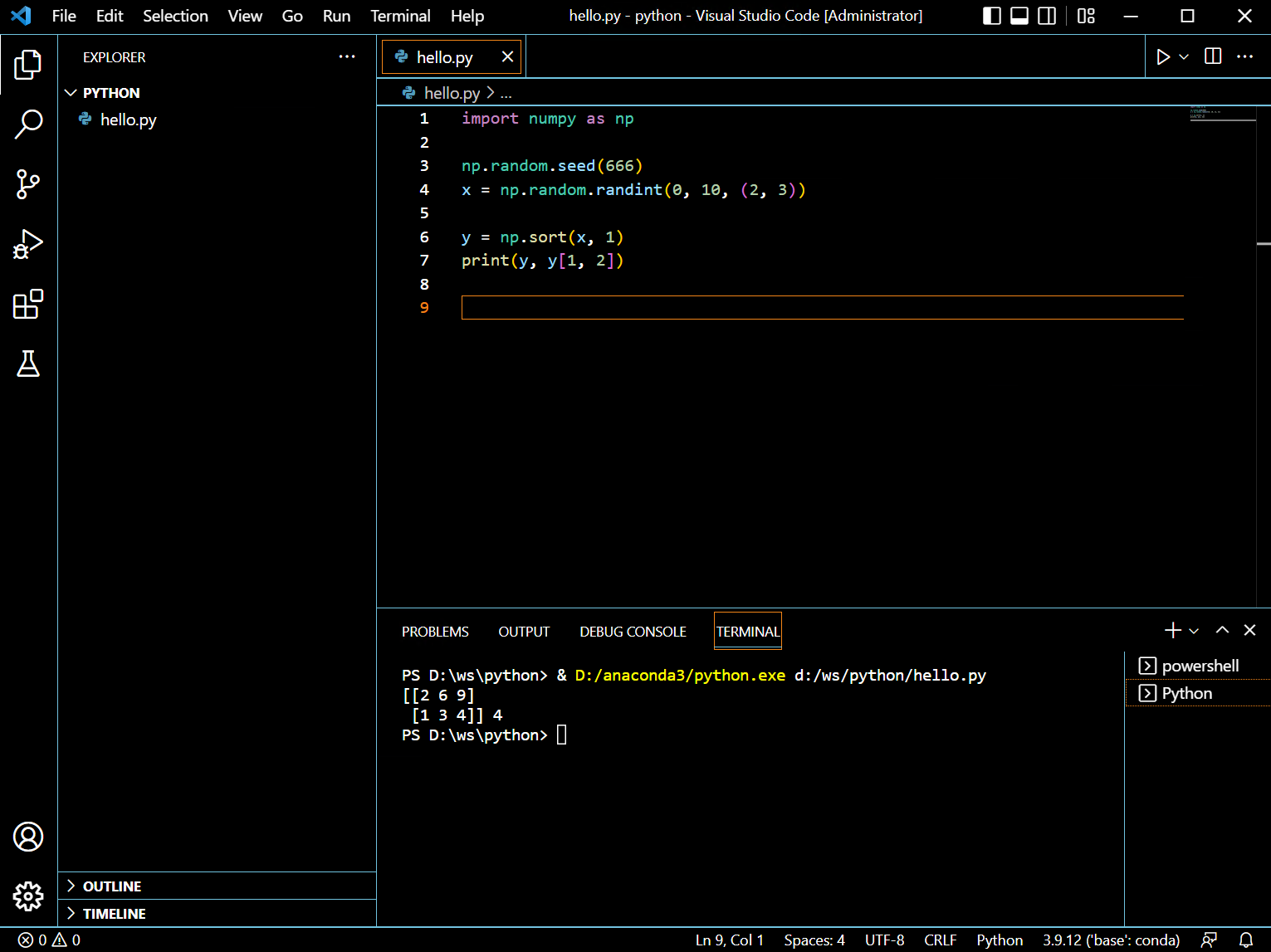
Task: Open the Testing flask icon view
Action: 28,364
